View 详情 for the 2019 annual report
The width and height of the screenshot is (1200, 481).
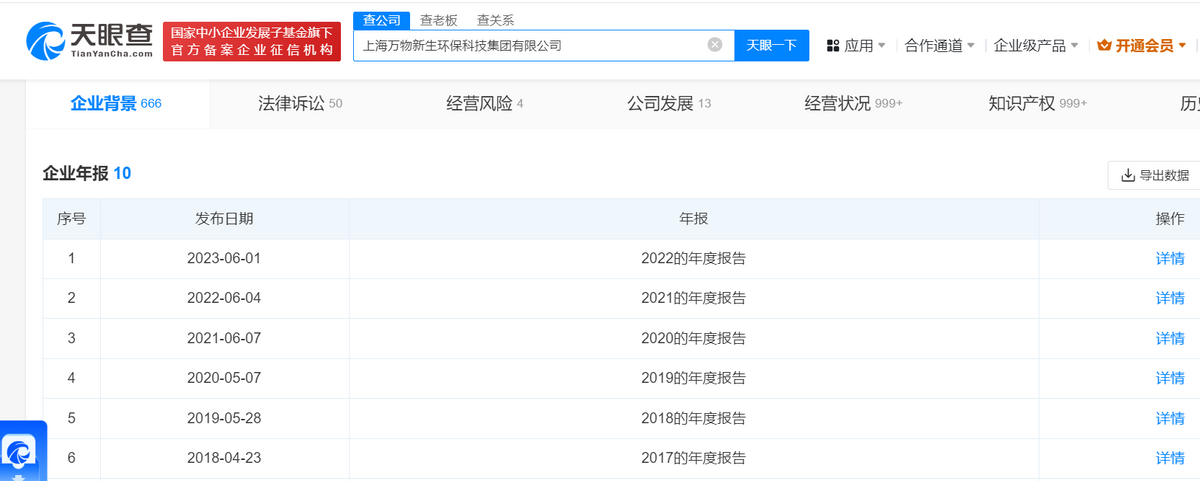pos(1169,378)
